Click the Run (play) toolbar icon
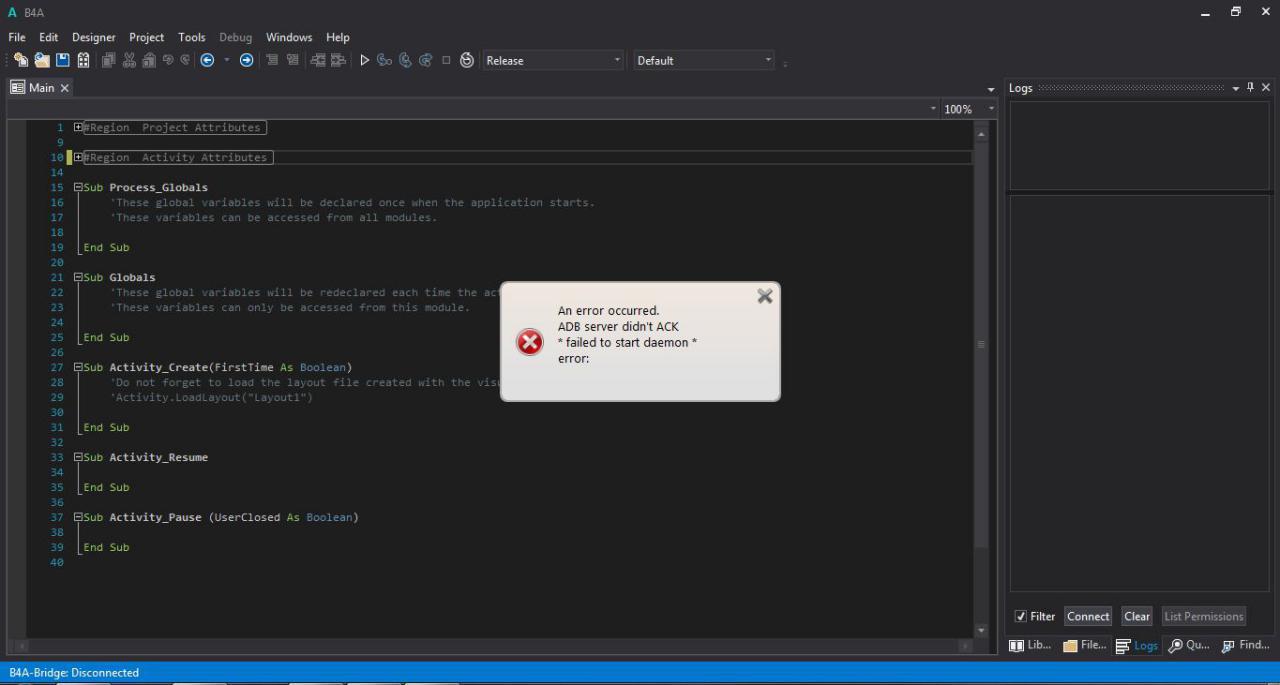Screen dimensions: 1280x685 [x=364, y=61]
